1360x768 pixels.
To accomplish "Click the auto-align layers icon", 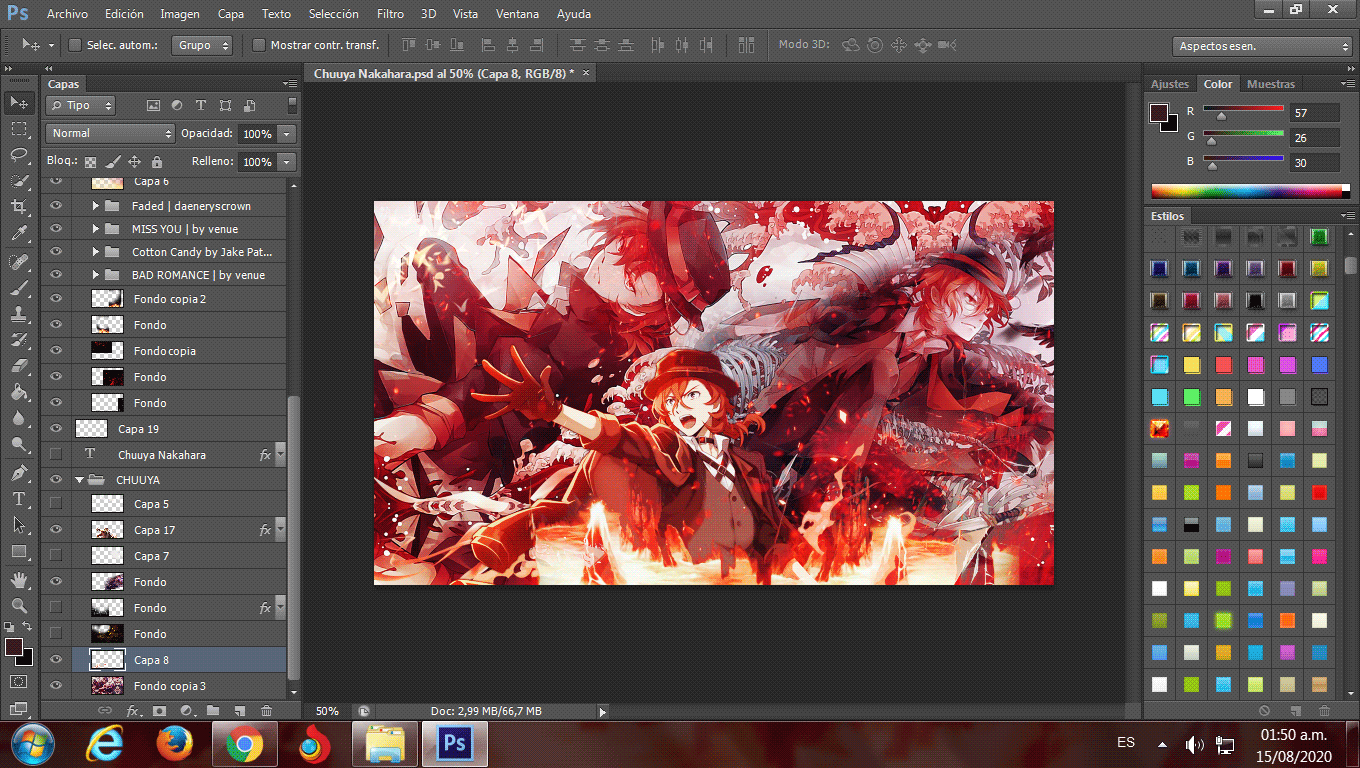I will tap(746, 45).
